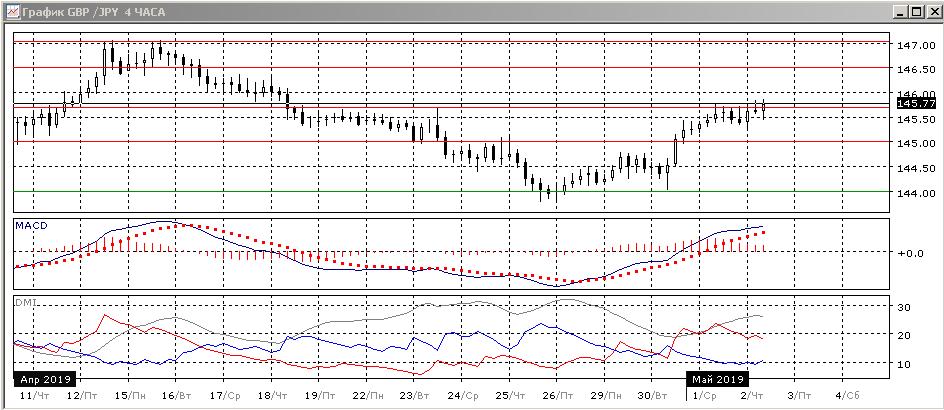Click the current price label 145.77

pyautogui.click(x=916, y=103)
